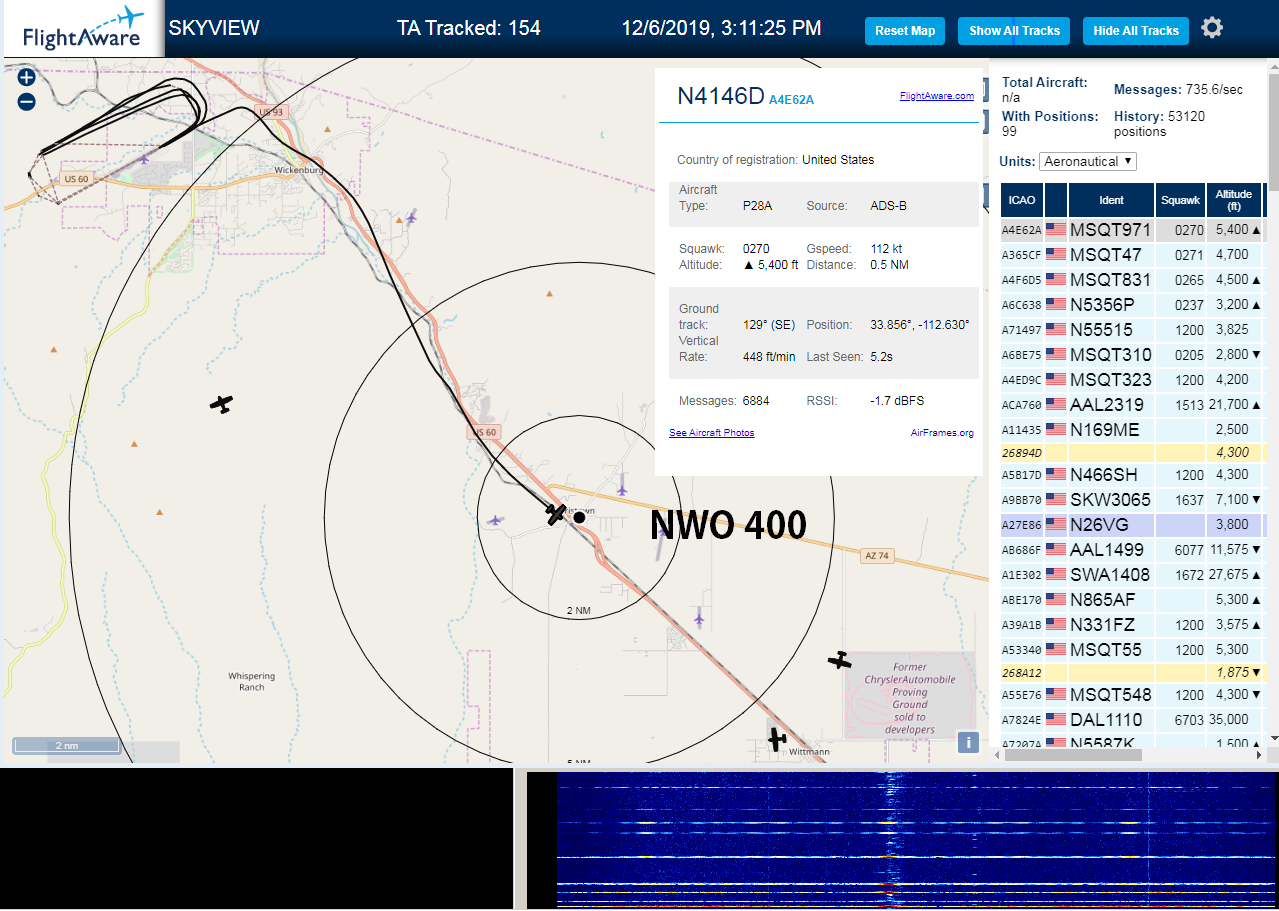
Task: Open the FlightAware.com link in aircraft panel
Action: [x=937, y=96]
